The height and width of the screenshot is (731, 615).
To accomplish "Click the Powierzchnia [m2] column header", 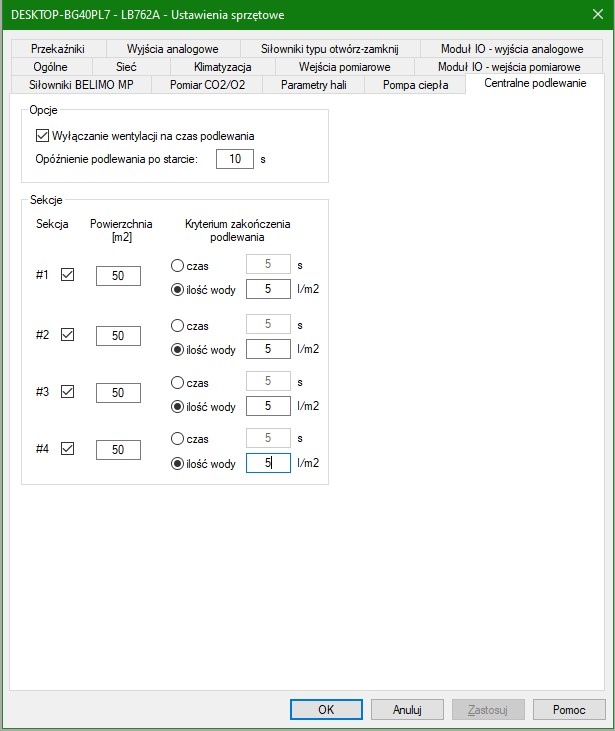I will pyautogui.click(x=121, y=230).
